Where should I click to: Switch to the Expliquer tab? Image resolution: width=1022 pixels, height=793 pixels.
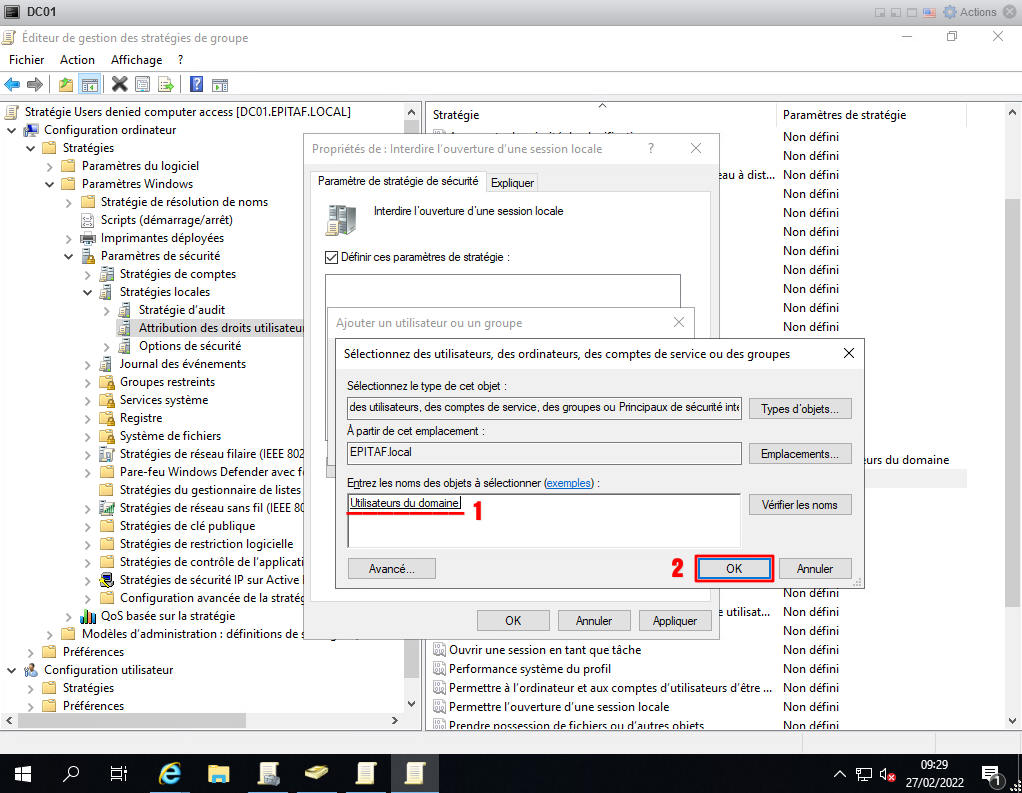(x=512, y=182)
